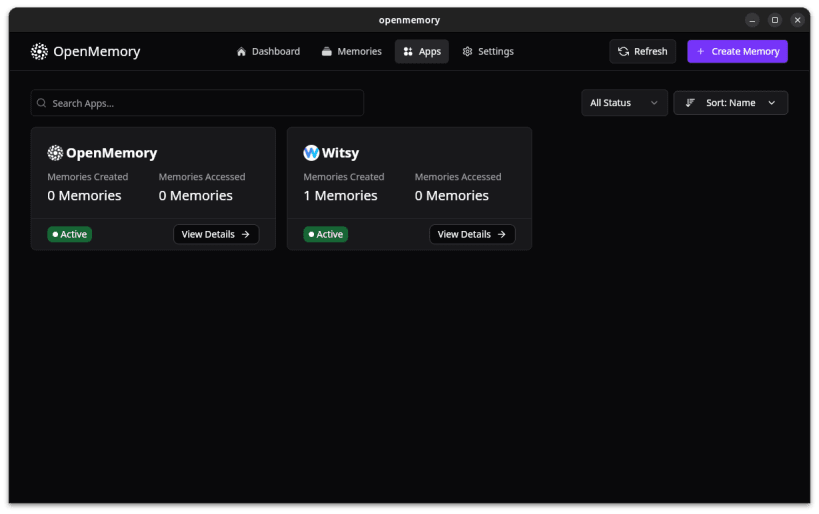View Details of the Witsy app
This screenshot has height=514, width=819.
click(x=472, y=234)
